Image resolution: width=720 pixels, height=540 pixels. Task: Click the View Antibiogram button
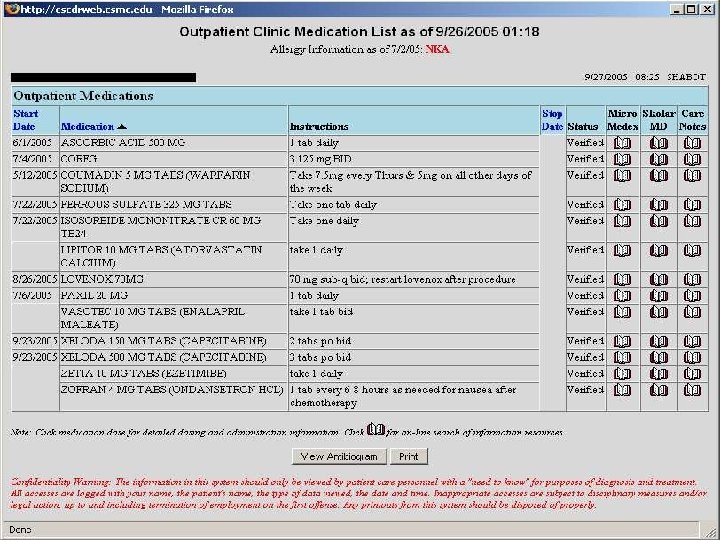339,456
